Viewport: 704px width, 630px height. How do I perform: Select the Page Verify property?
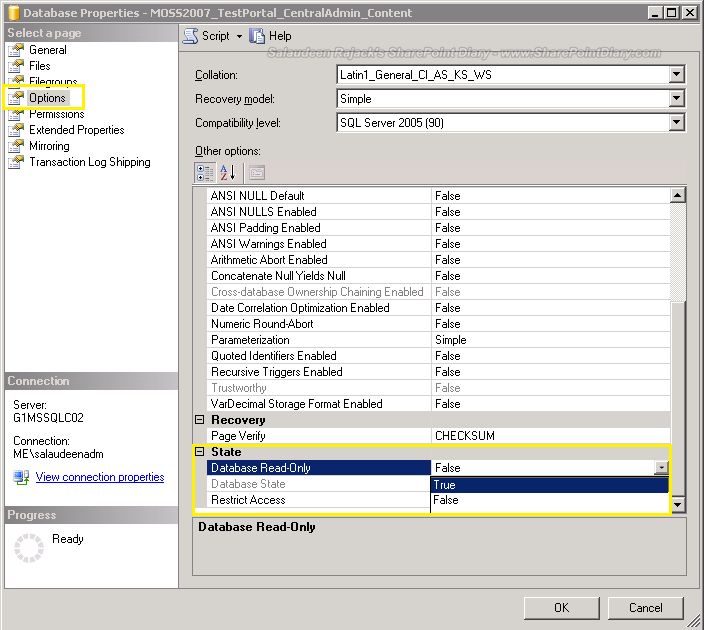(319, 436)
